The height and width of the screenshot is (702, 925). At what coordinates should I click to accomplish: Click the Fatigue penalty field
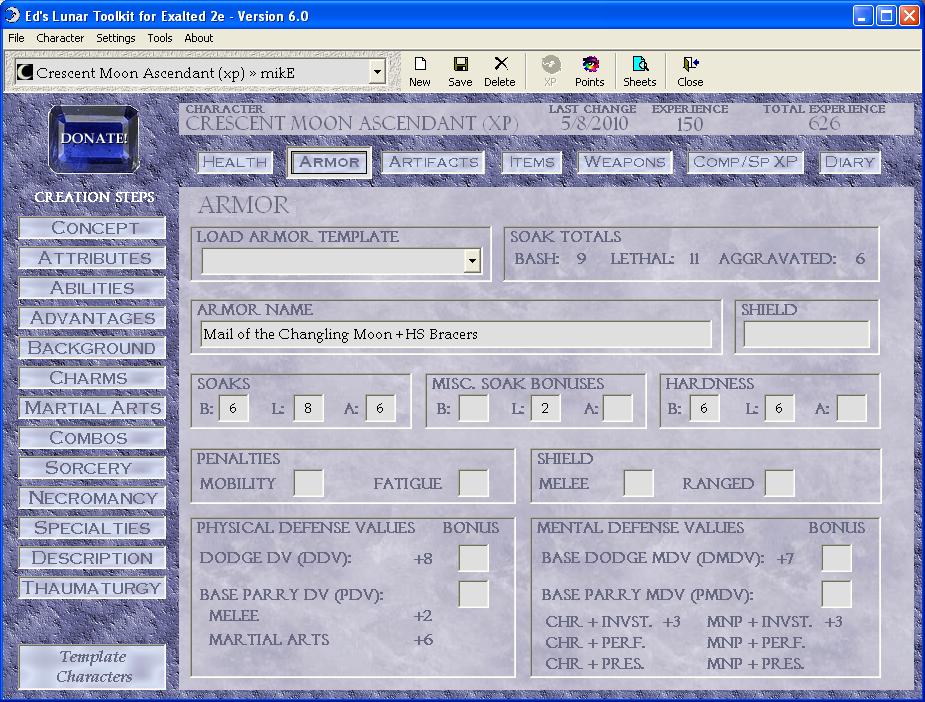click(x=474, y=483)
